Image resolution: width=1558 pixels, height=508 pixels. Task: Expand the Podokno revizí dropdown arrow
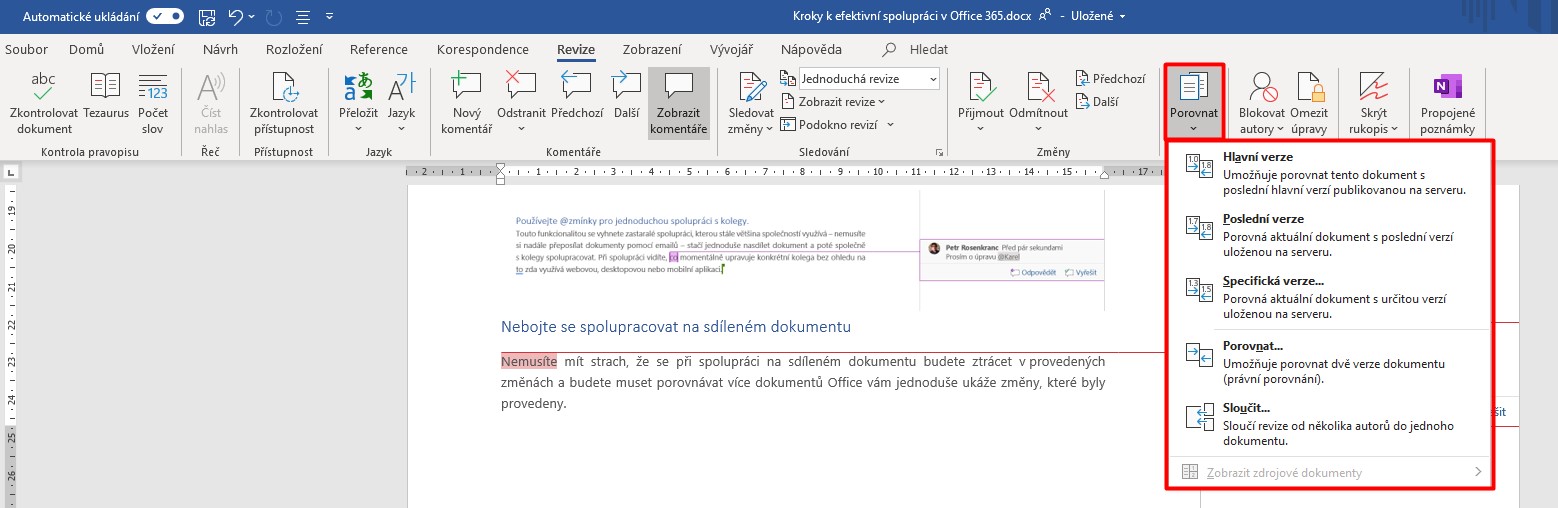pos(889,125)
